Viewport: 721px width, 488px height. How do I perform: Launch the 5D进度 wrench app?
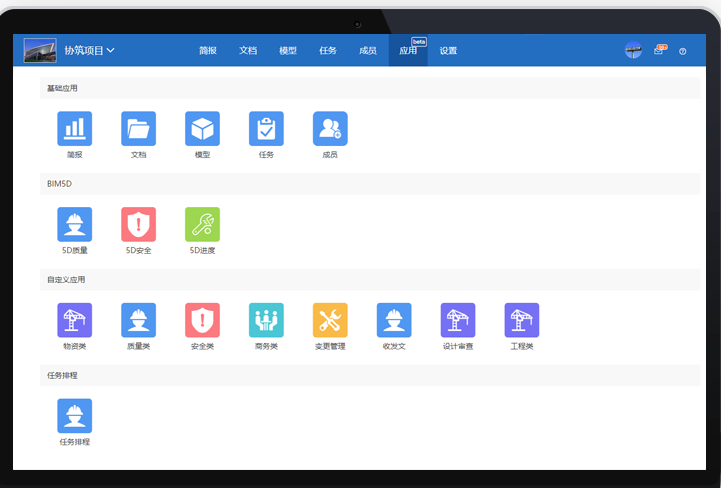(x=202, y=224)
